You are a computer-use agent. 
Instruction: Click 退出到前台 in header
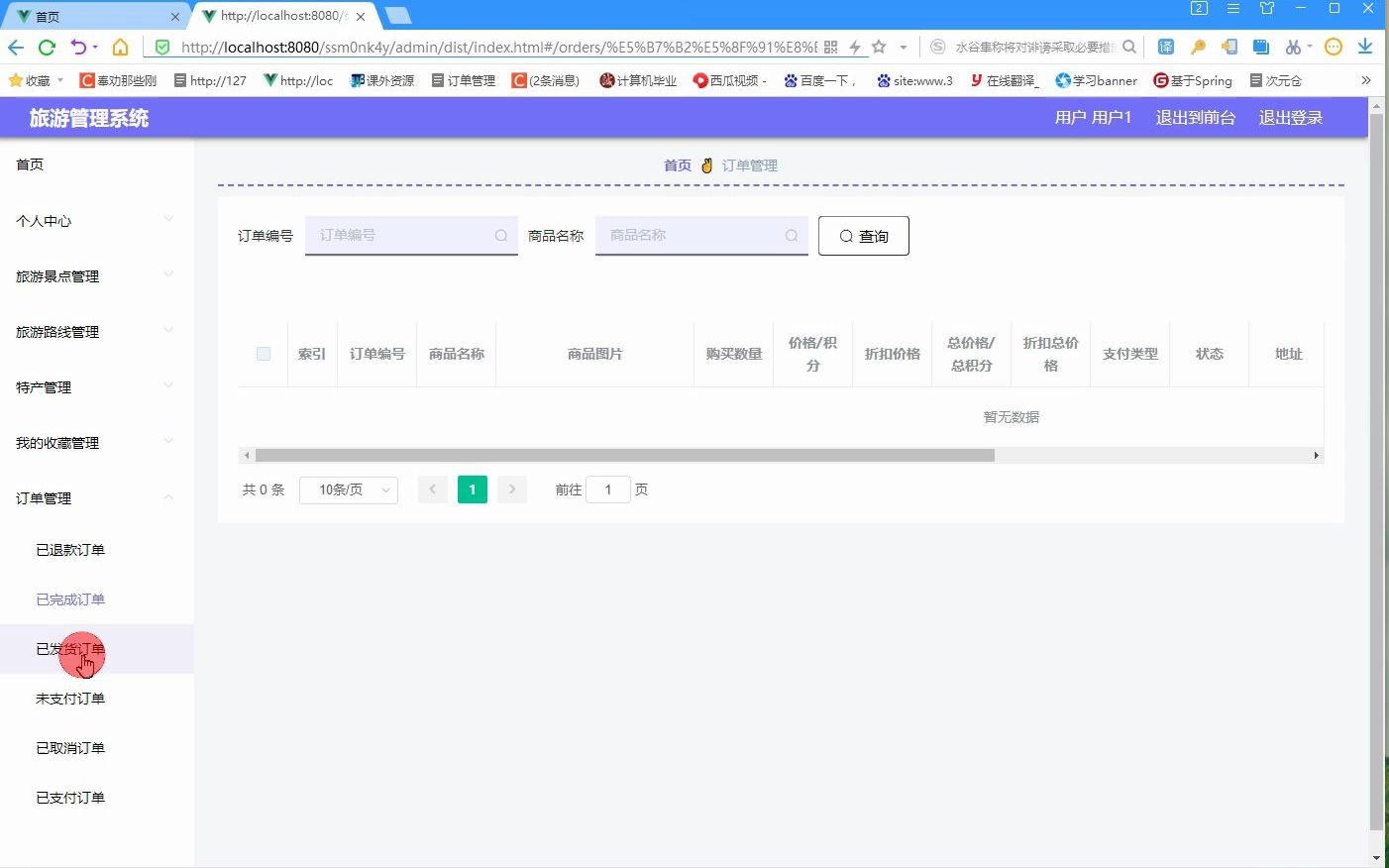1196,117
